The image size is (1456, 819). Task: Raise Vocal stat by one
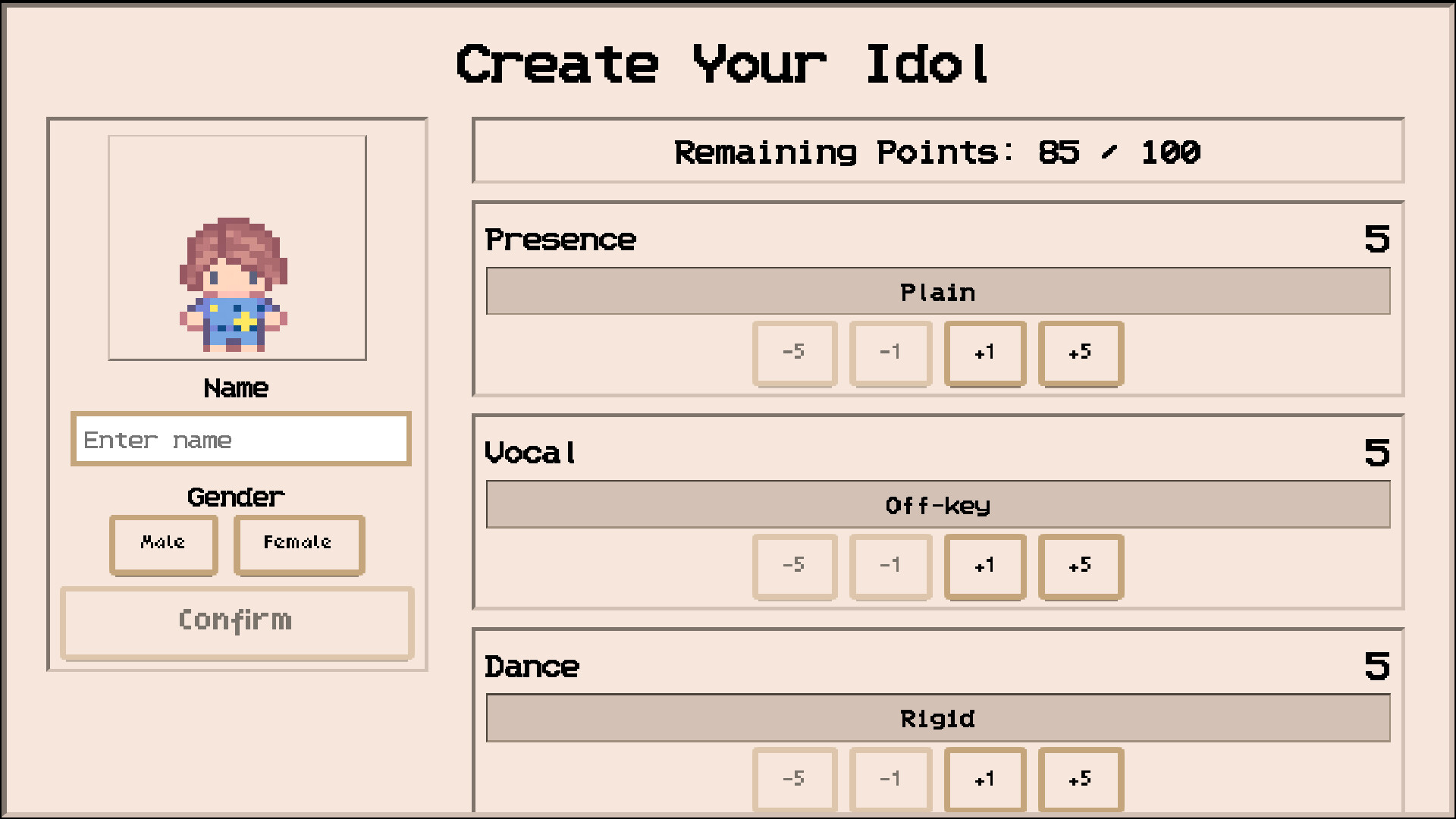pyautogui.click(x=984, y=566)
